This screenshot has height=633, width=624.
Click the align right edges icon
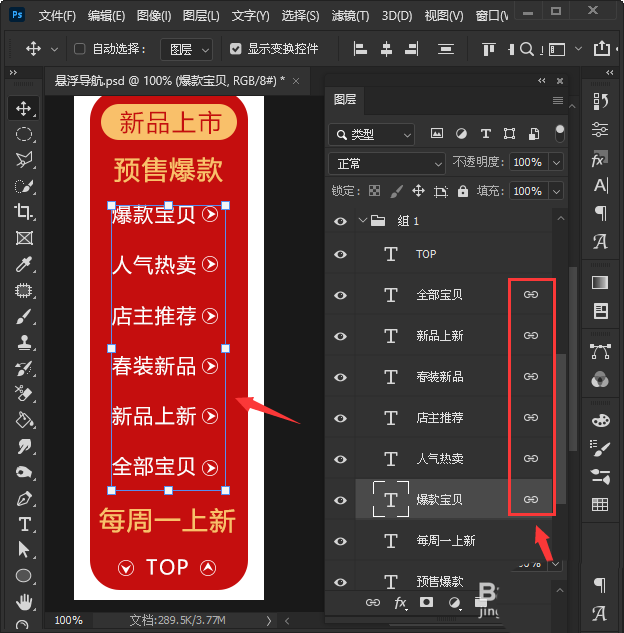click(412, 49)
